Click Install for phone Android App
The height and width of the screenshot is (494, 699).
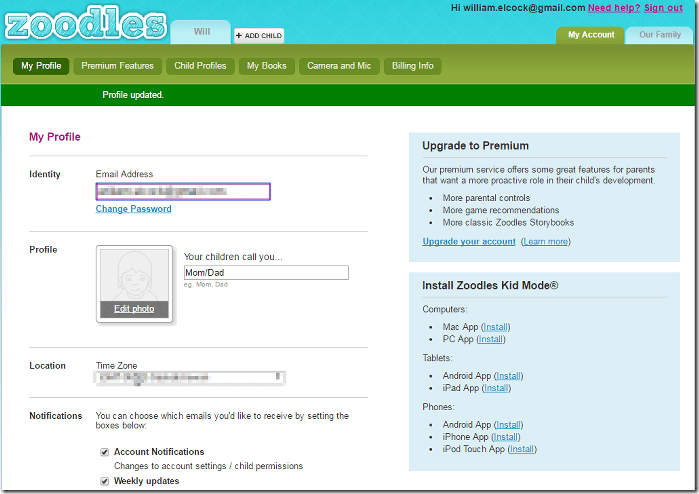coord(509,425)
